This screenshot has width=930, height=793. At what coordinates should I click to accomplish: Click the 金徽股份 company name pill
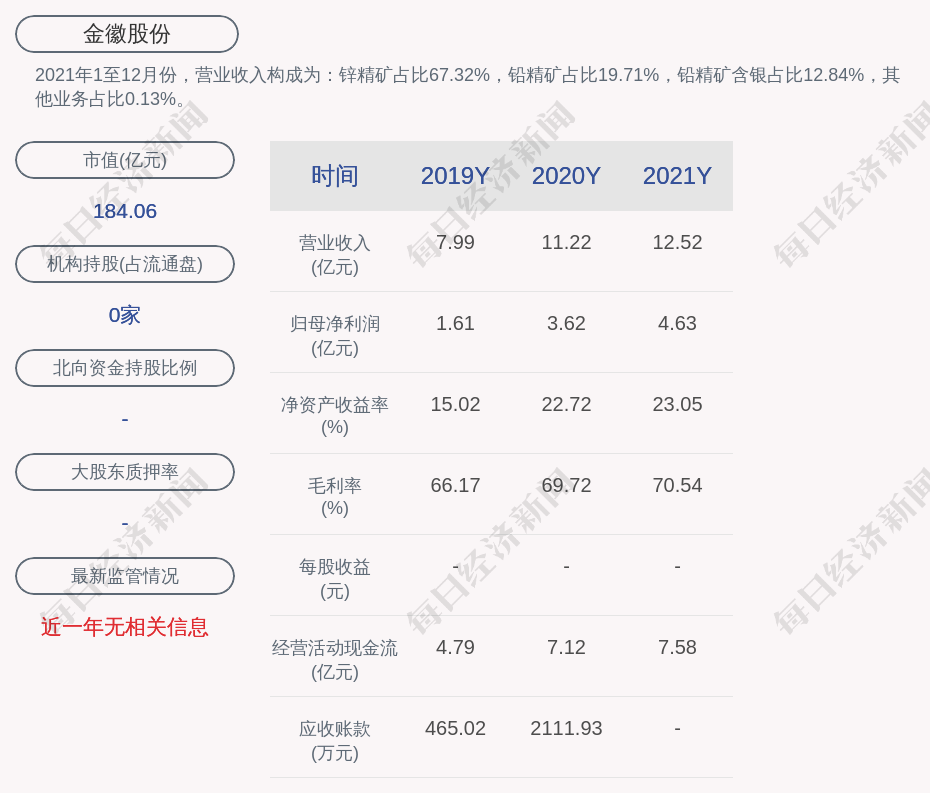pyautogui.click(x=127, y=34)
